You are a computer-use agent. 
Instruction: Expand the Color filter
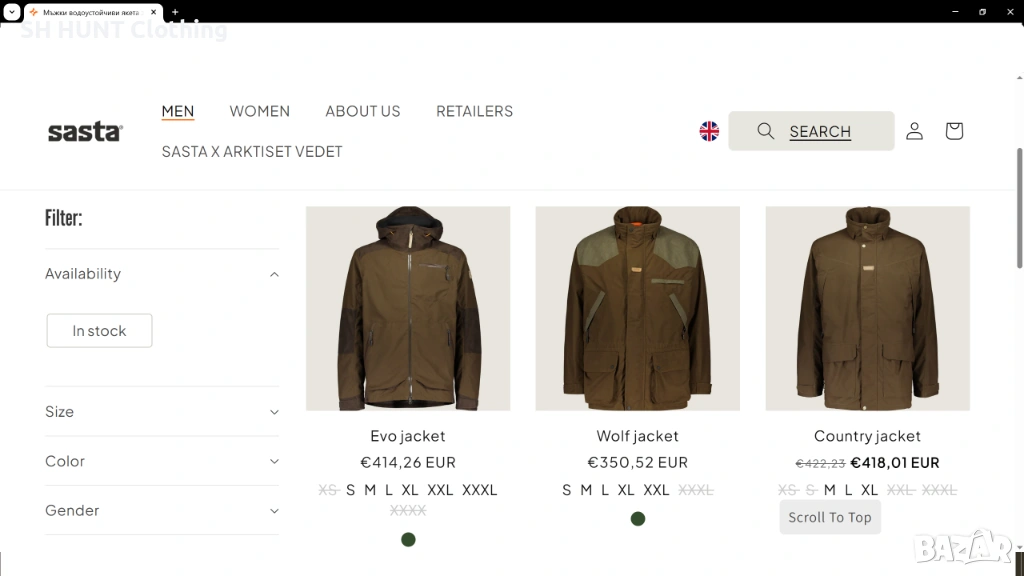[x=162, y=461]
